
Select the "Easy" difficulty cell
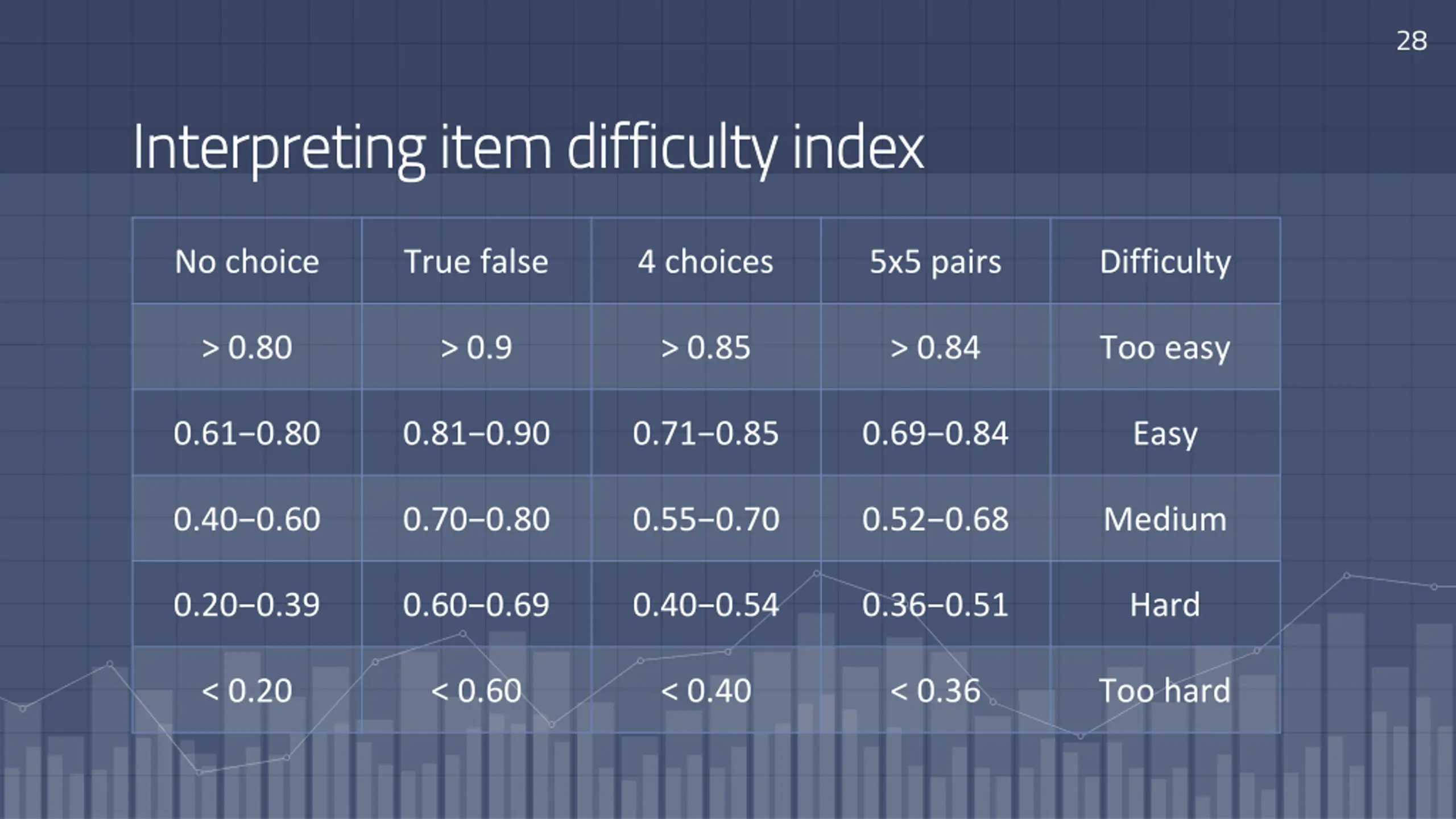pyautogui.click(x=1165, y=433)
